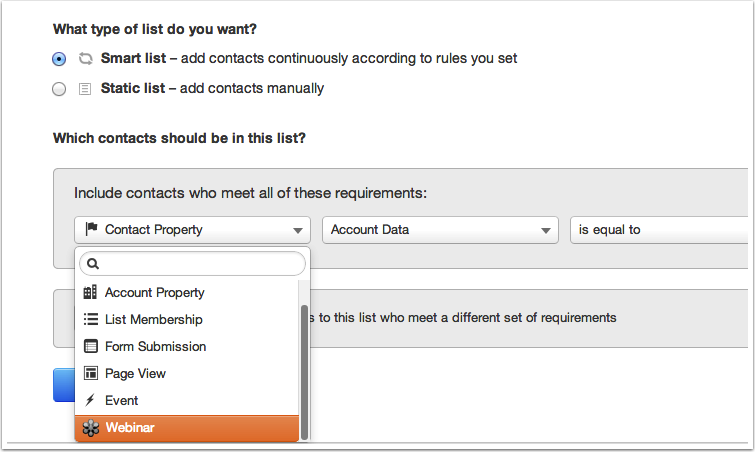Click the Static list document icon
This screenshot has width=755, height=452.
click(x=85, y=89)
